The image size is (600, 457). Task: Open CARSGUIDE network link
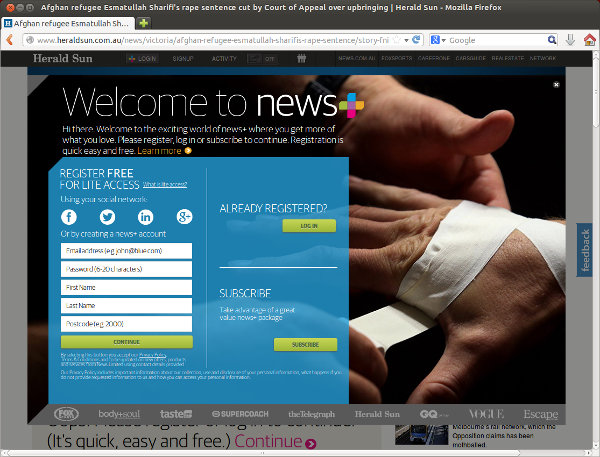click(471, 58)
